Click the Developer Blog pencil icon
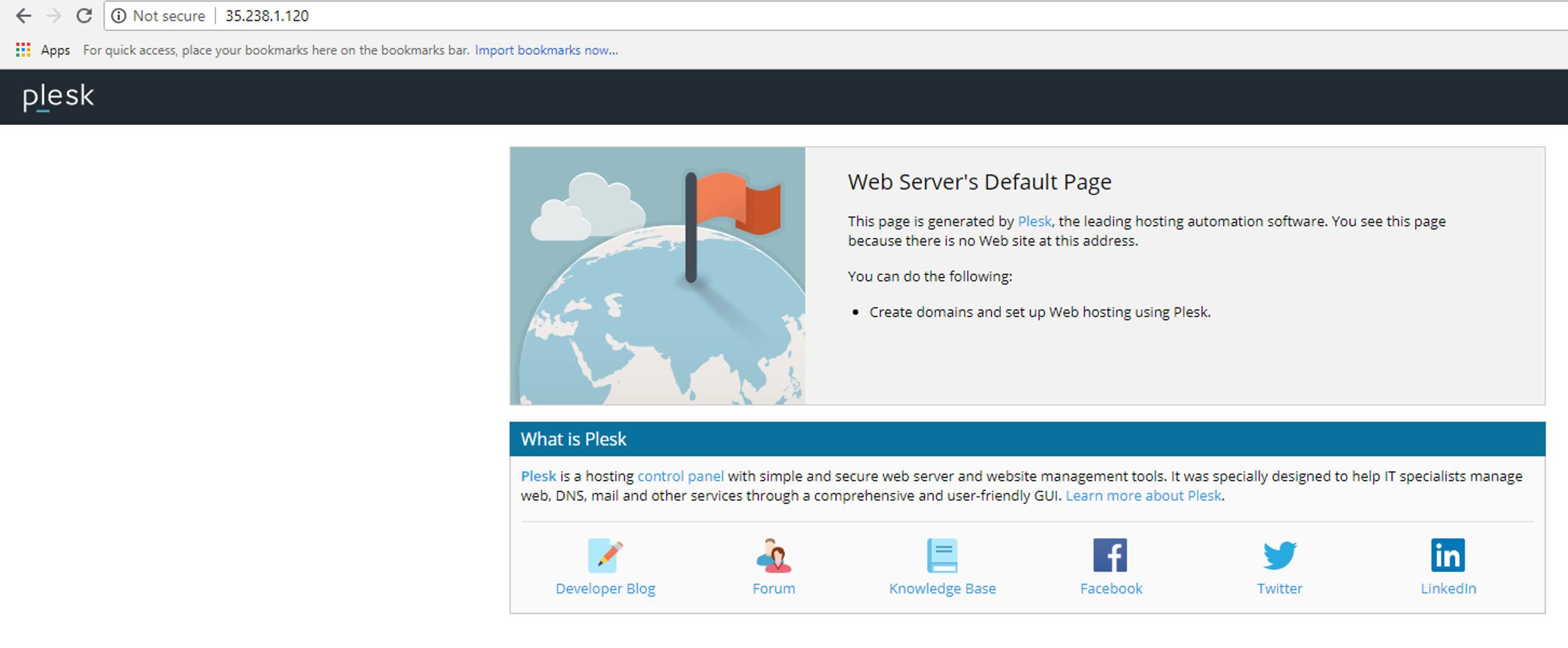Viewport: 1568px width, 648px height. click(605, 555)
